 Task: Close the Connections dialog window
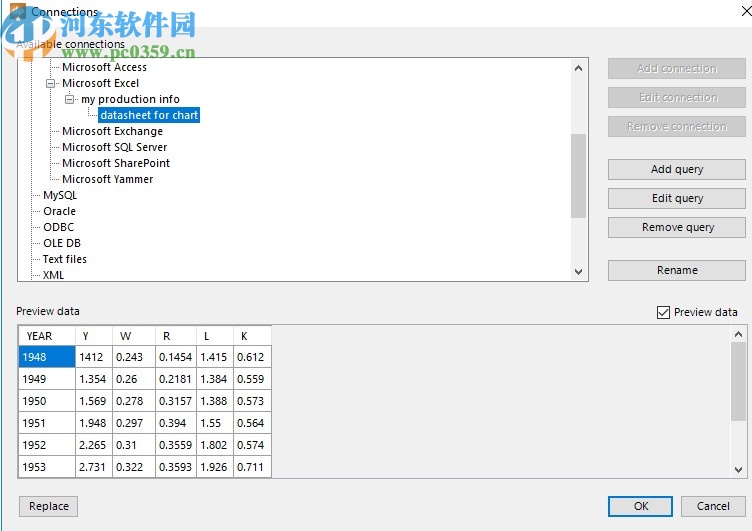tap(746, 11)
